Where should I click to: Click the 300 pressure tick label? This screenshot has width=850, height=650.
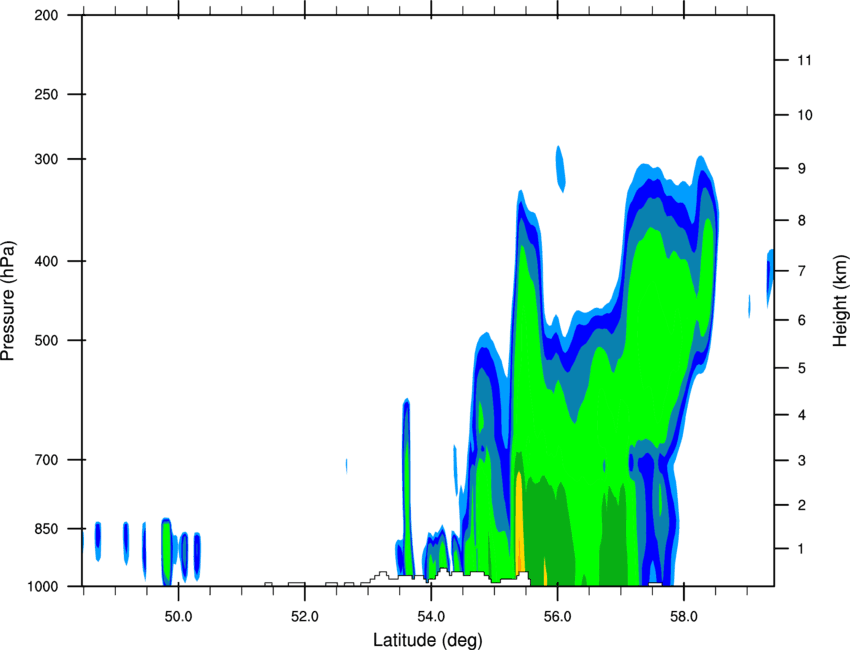[46, 159]
